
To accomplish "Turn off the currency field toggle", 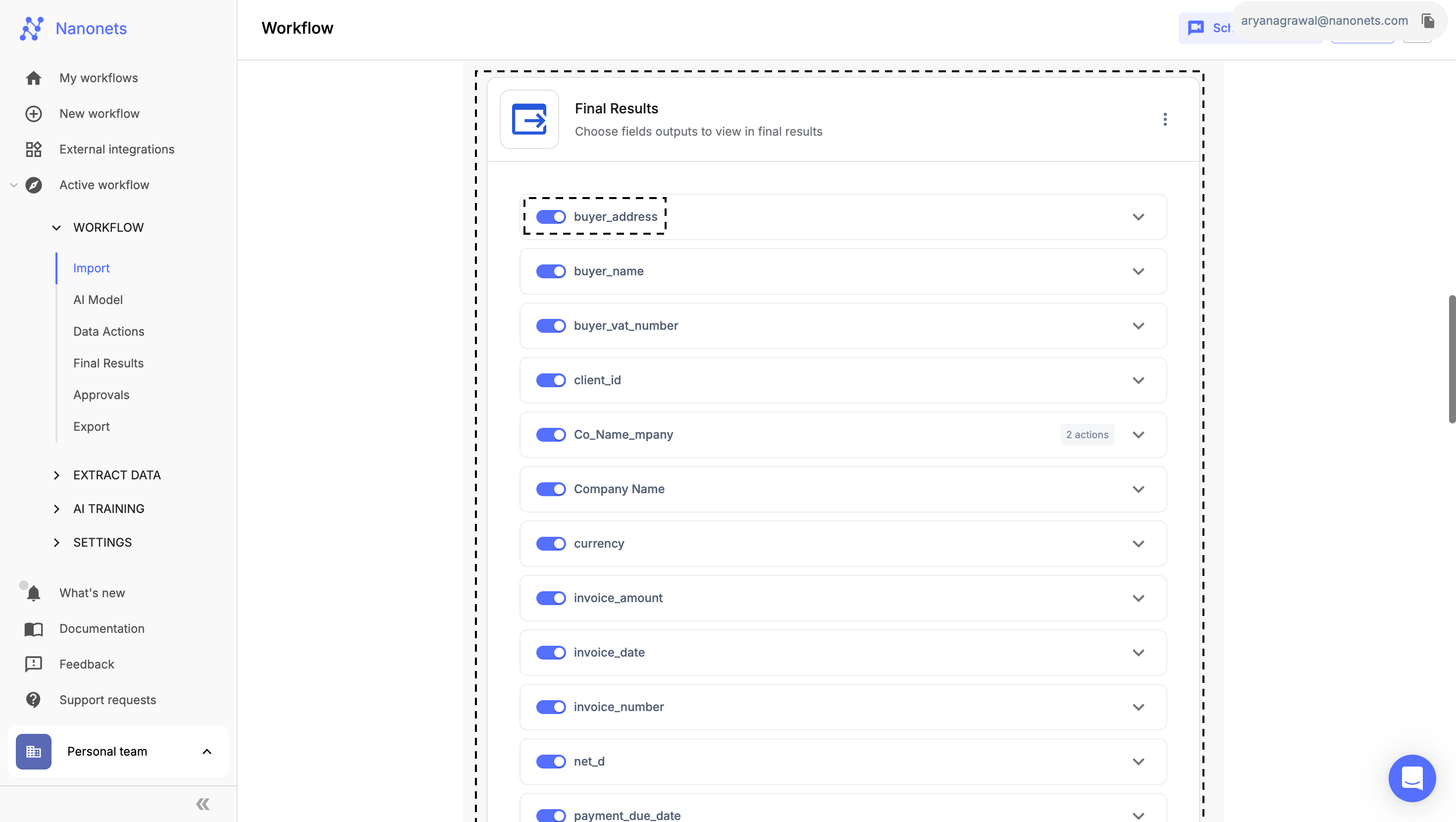I will click(x=551, y=543).
